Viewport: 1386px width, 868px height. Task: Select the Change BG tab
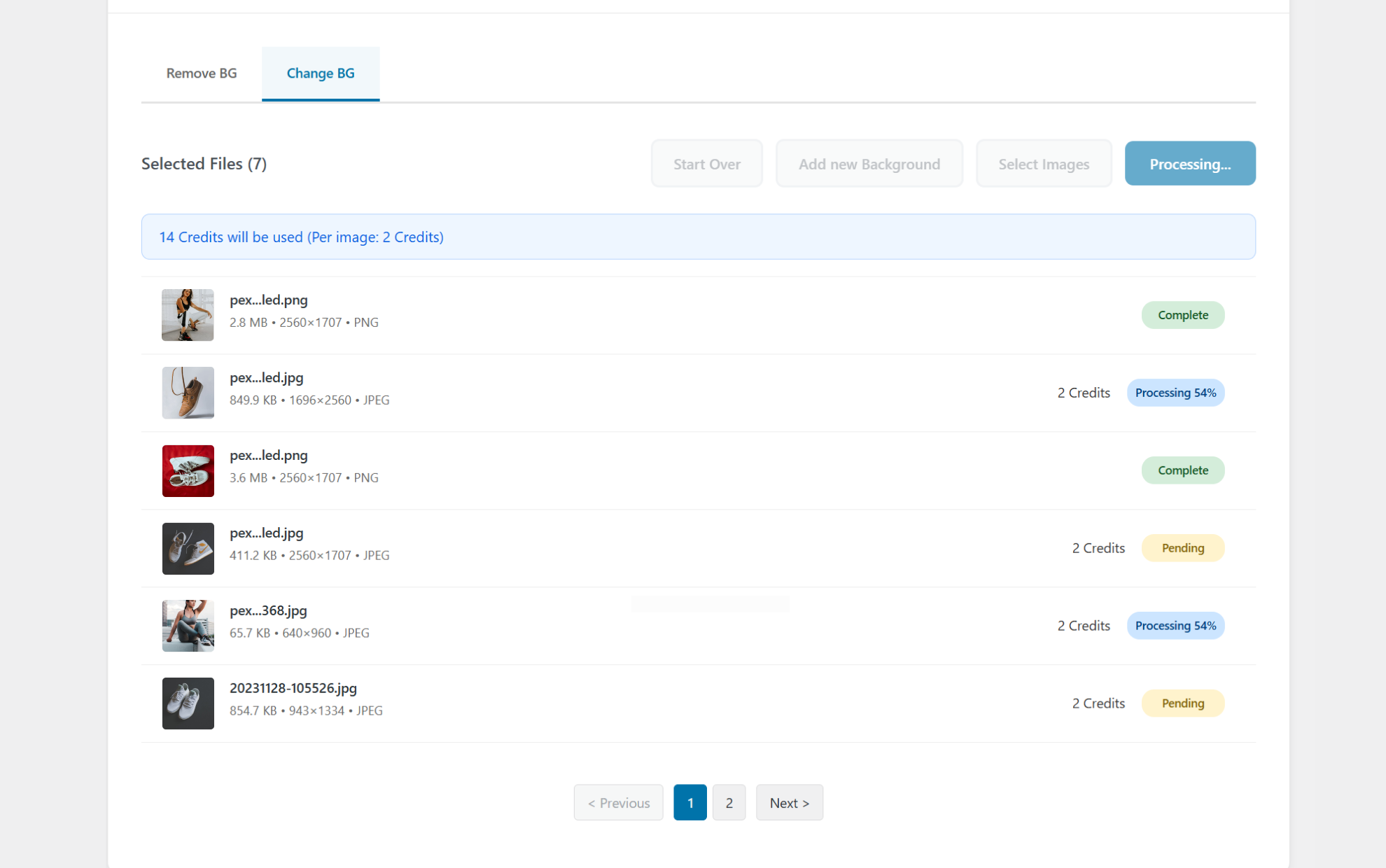pyautogui.click(x=321, y=73)
